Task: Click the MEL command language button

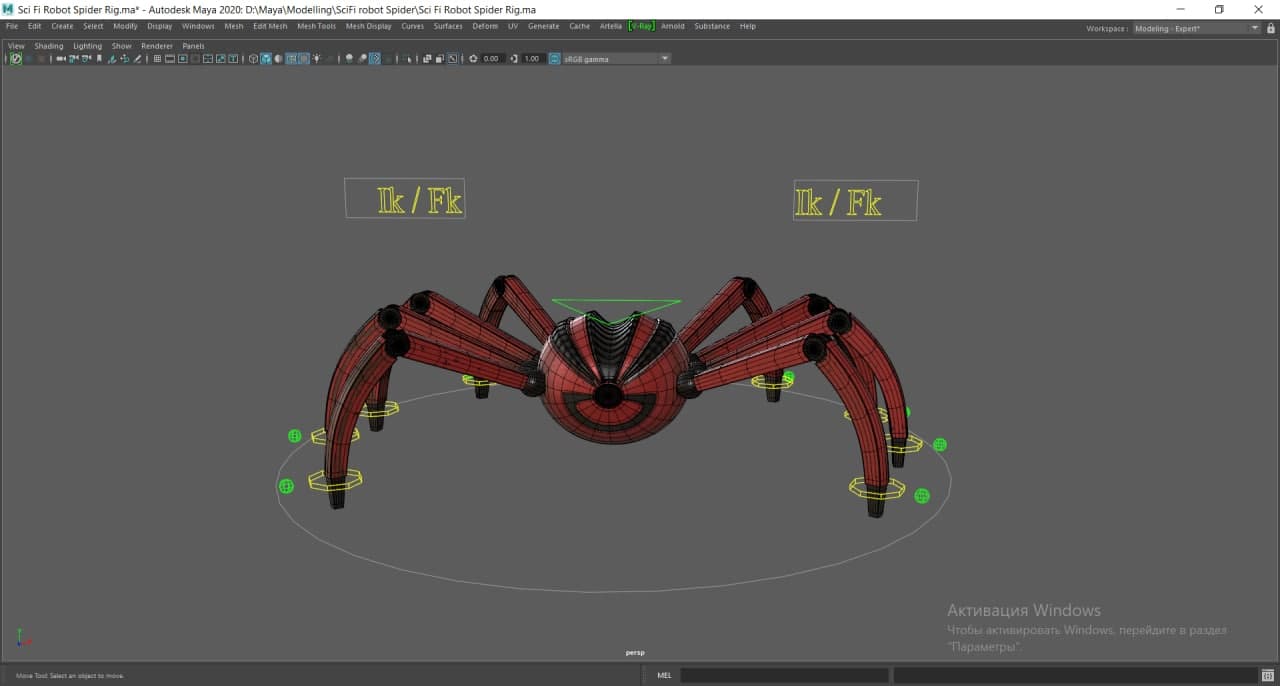Action: coord(664,675)
